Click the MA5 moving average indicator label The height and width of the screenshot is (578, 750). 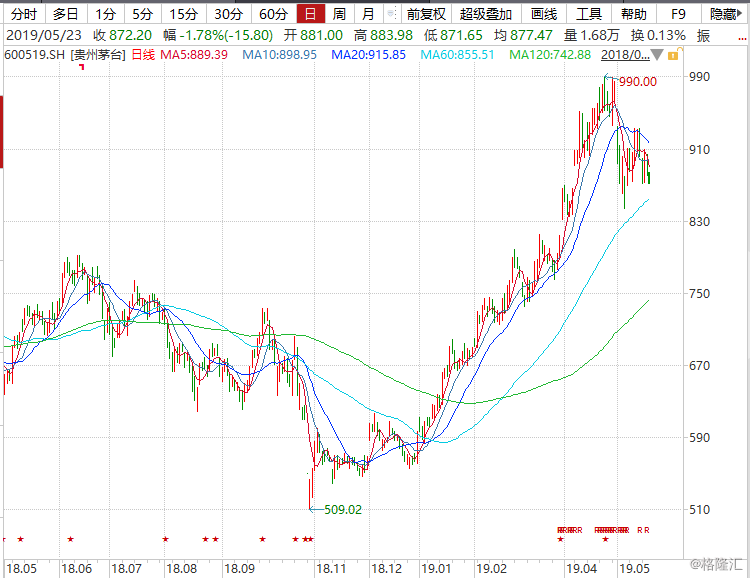point(195,54)
